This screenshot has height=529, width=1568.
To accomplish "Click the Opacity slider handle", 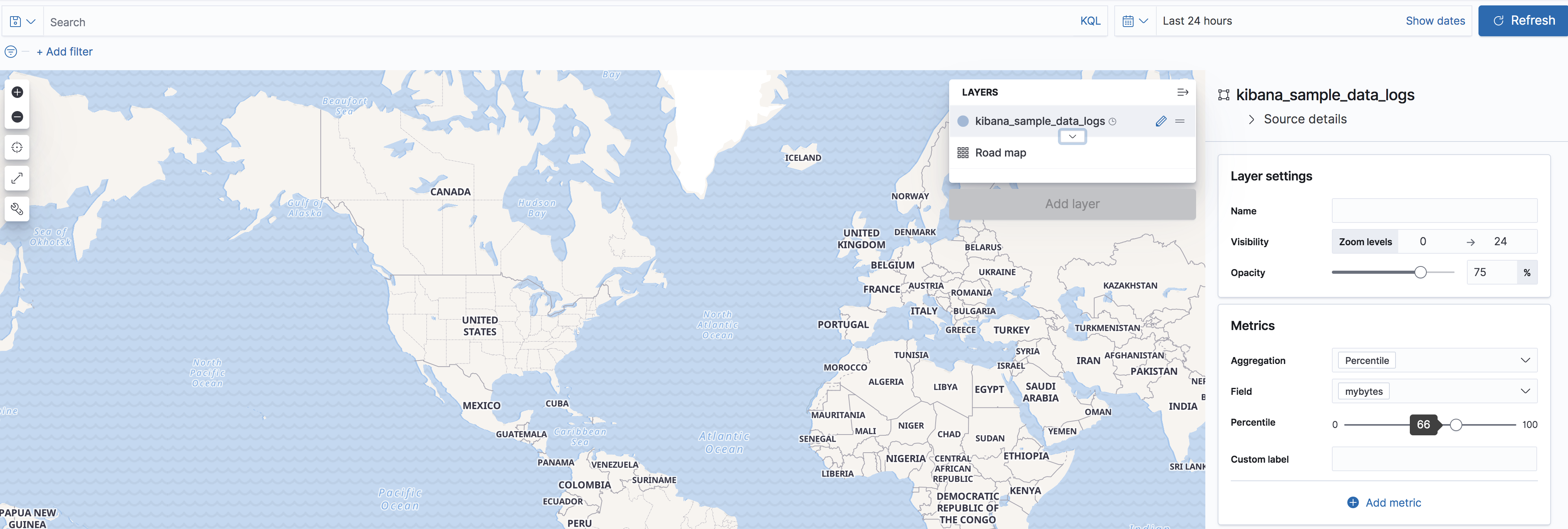I will [x=1420, y=273].
